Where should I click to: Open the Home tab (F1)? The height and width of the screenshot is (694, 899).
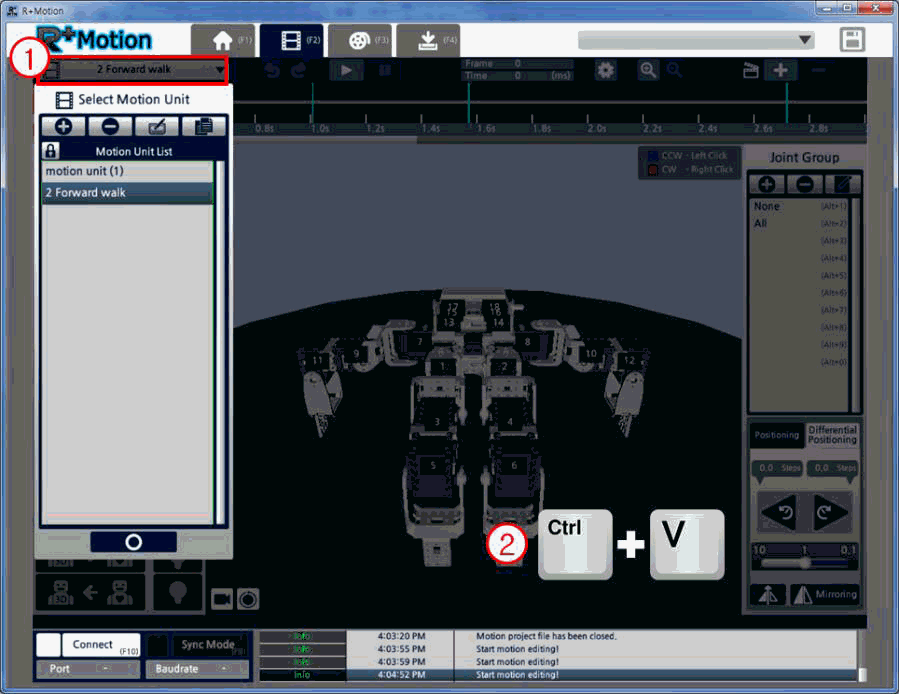[223, 40]
